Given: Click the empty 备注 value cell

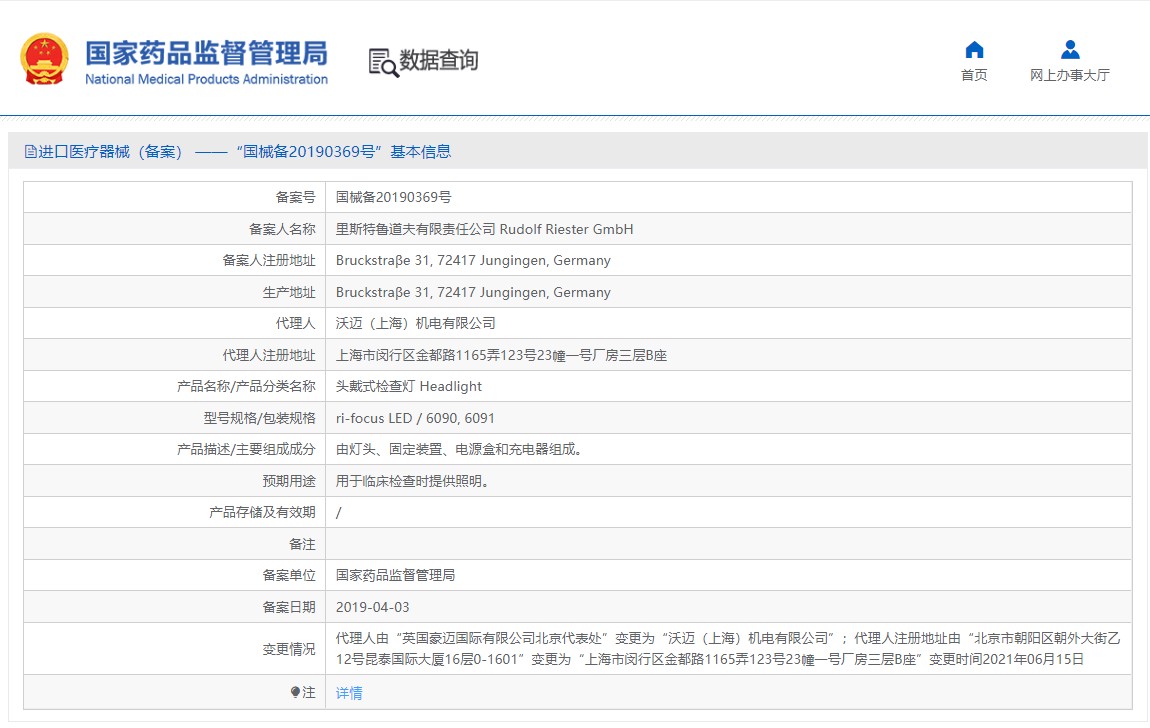Looking at the screenshot, I should click(728, 544).
